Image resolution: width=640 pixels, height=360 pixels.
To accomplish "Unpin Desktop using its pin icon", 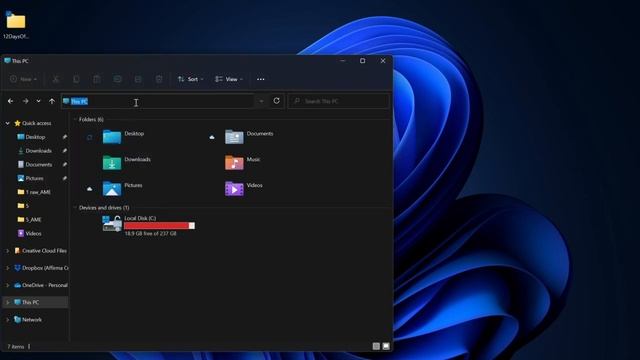I will point(64,137).
